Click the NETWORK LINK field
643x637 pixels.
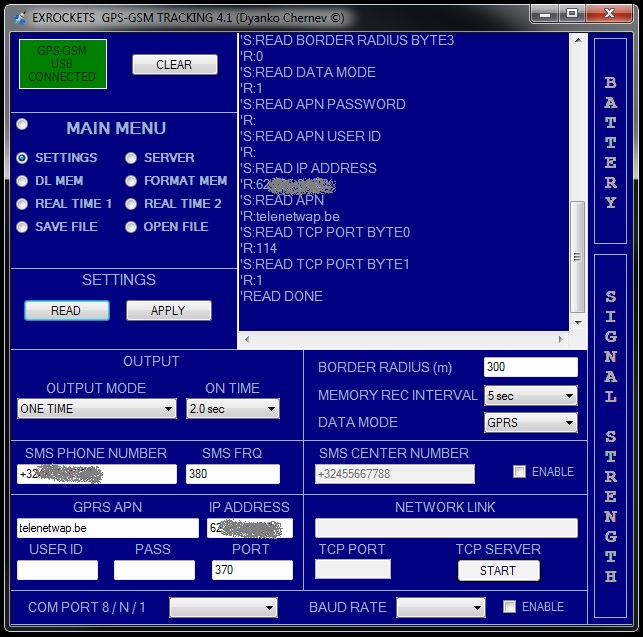[446, 528]
